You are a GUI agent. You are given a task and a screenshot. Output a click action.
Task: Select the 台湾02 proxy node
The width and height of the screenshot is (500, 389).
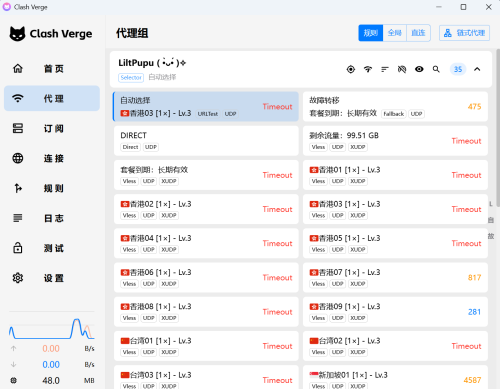(x=395, y=346)
